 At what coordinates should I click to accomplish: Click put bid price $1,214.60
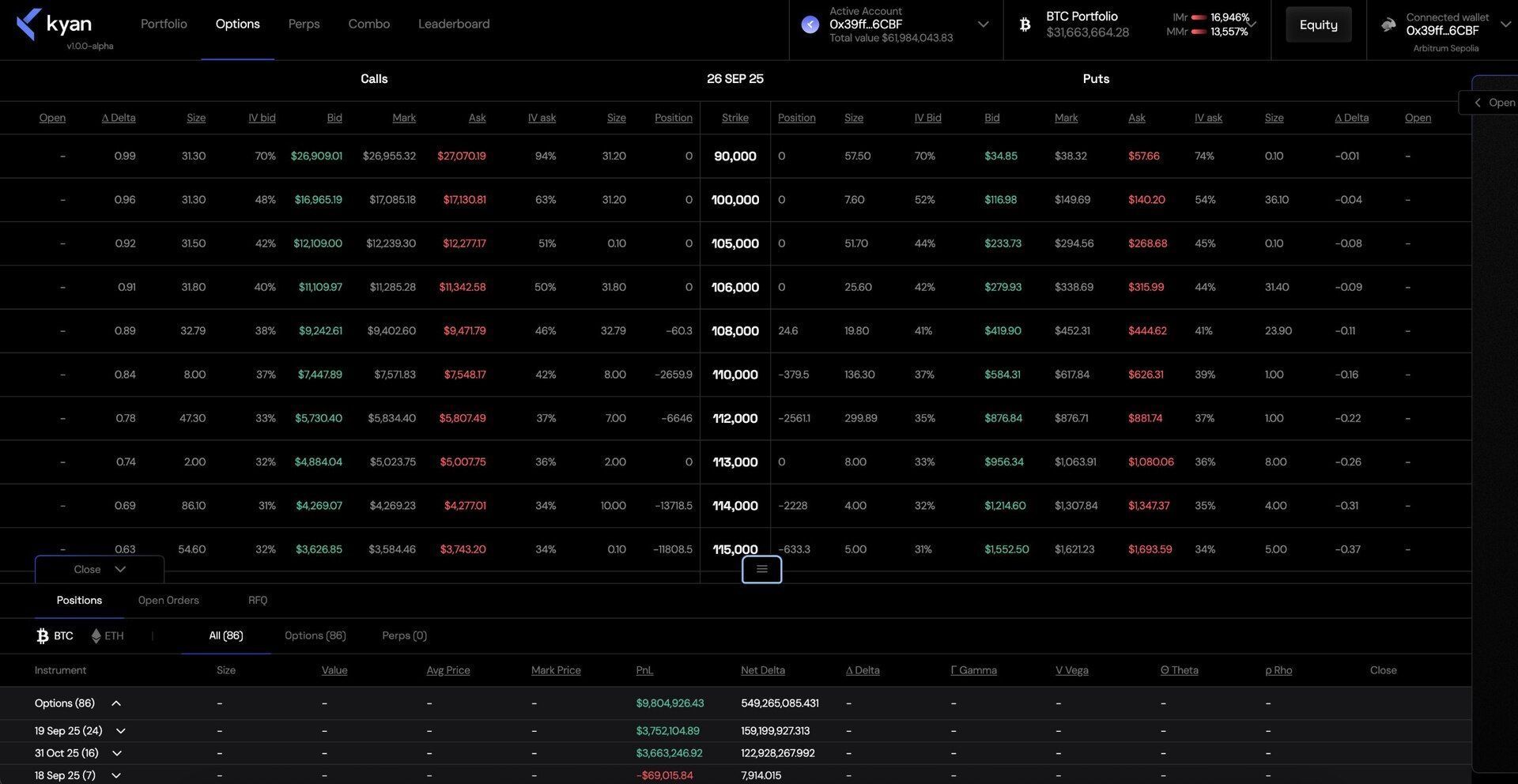point(1005,506)
